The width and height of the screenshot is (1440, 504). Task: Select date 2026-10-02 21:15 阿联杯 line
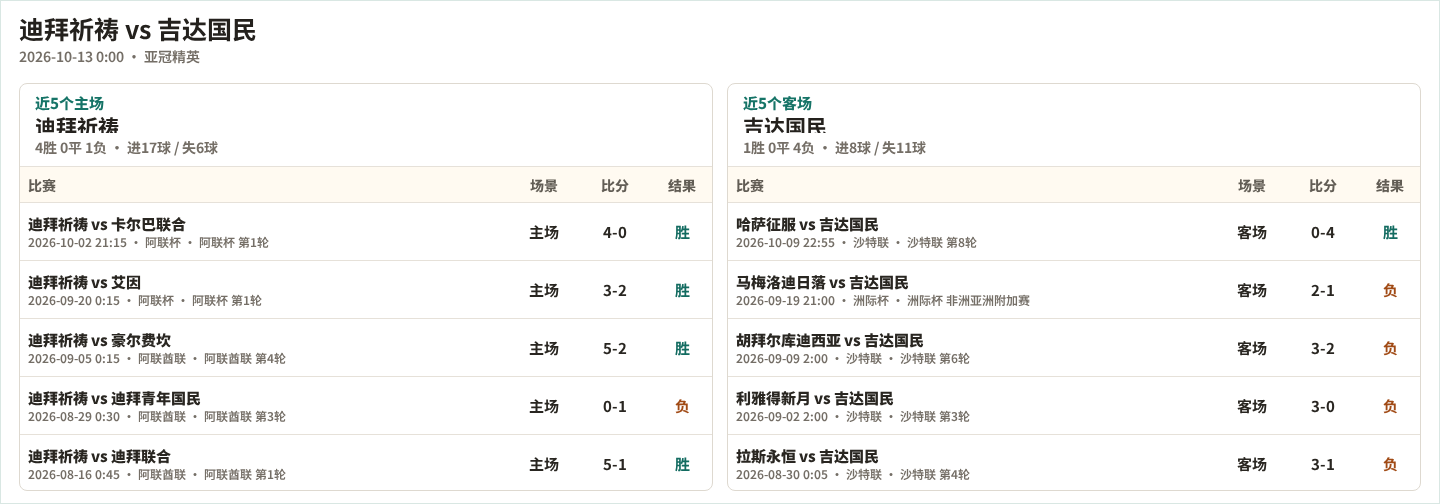(x=148, y=243)
